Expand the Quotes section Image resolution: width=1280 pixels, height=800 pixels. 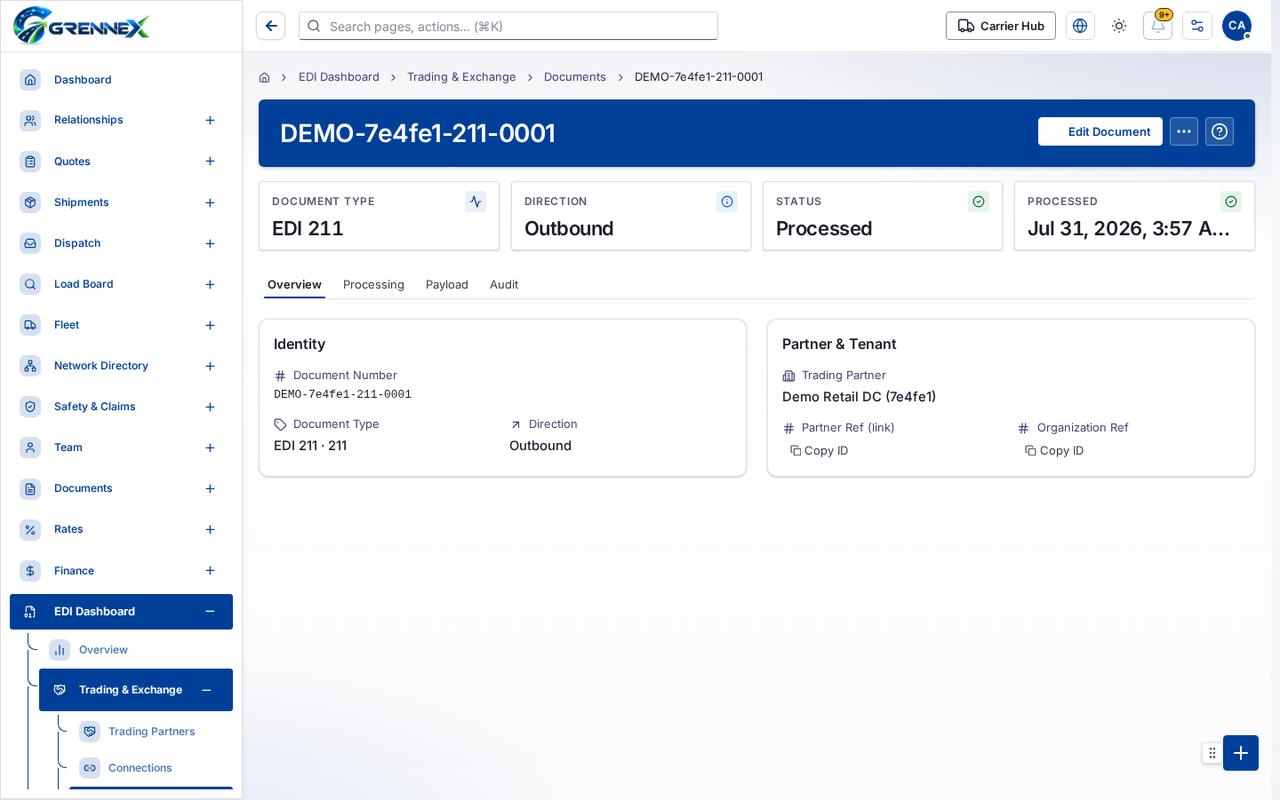210,161
